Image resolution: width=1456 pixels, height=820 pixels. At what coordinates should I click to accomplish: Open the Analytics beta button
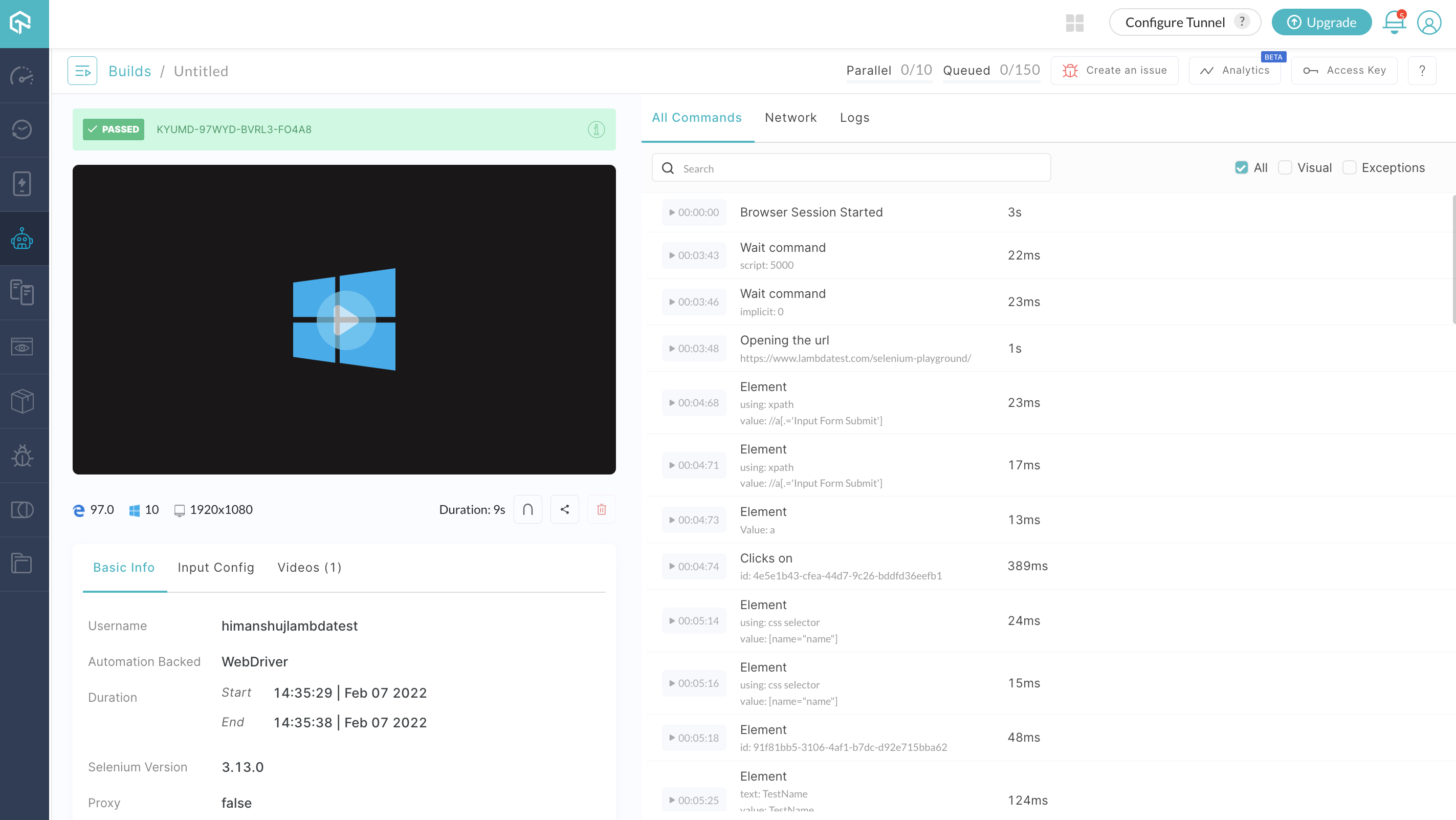(x=1234, y=71)
